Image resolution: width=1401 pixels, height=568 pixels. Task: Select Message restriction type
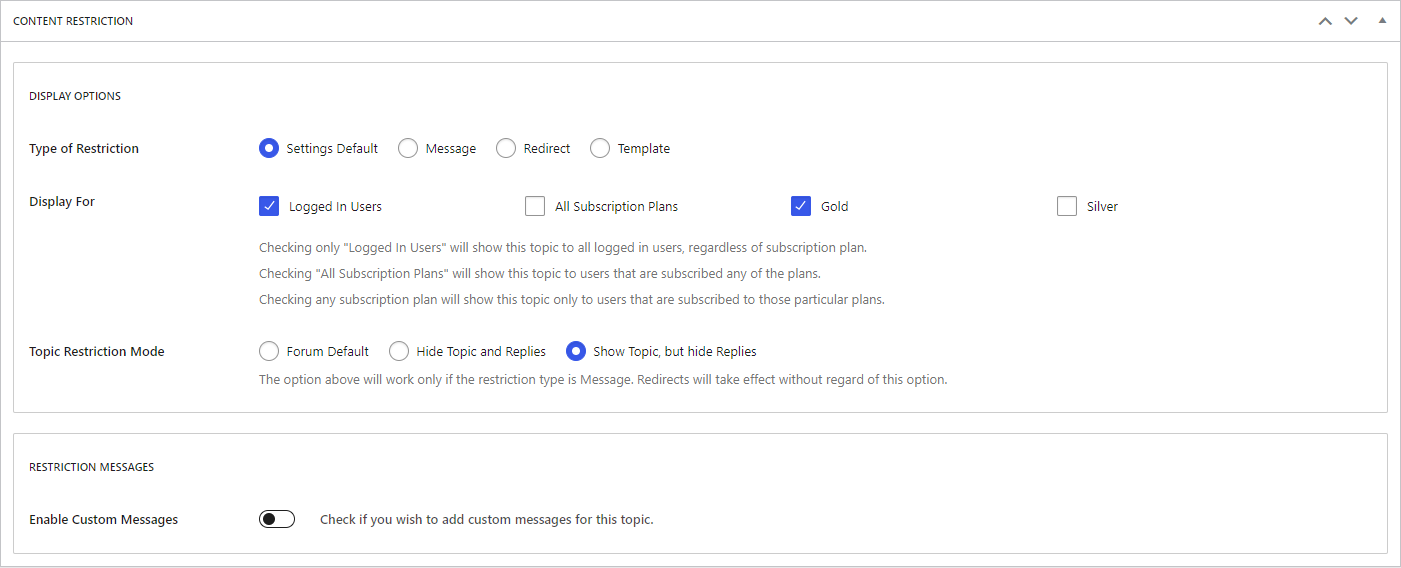pos(407,148)
